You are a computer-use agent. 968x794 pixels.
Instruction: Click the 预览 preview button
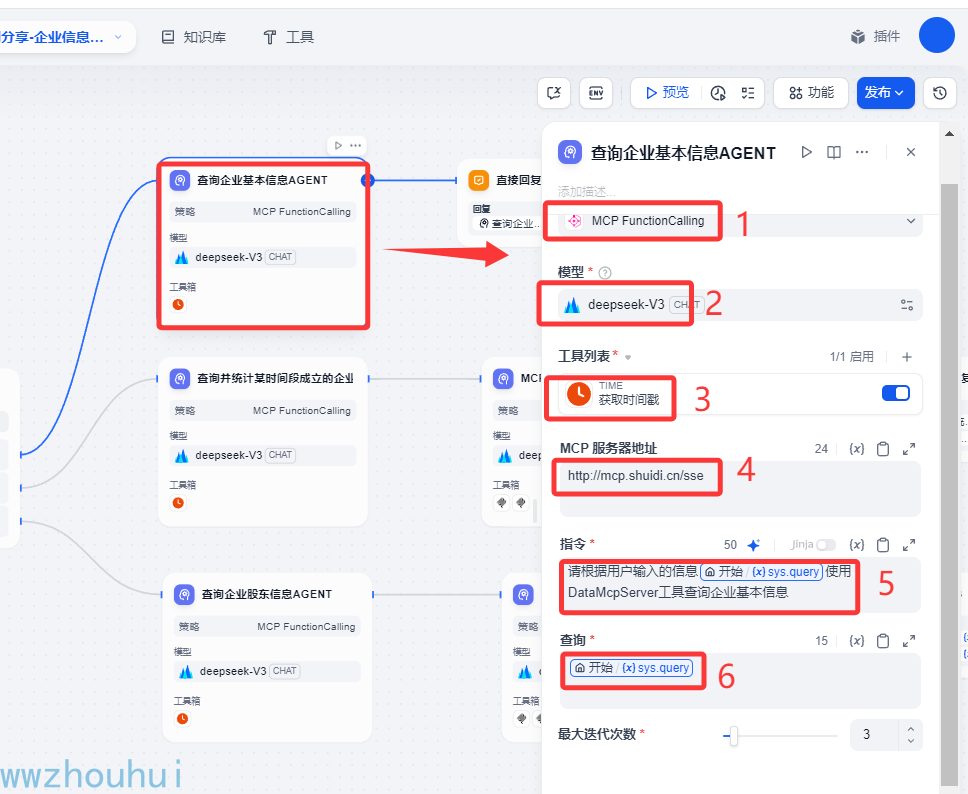tap(667, 93)
